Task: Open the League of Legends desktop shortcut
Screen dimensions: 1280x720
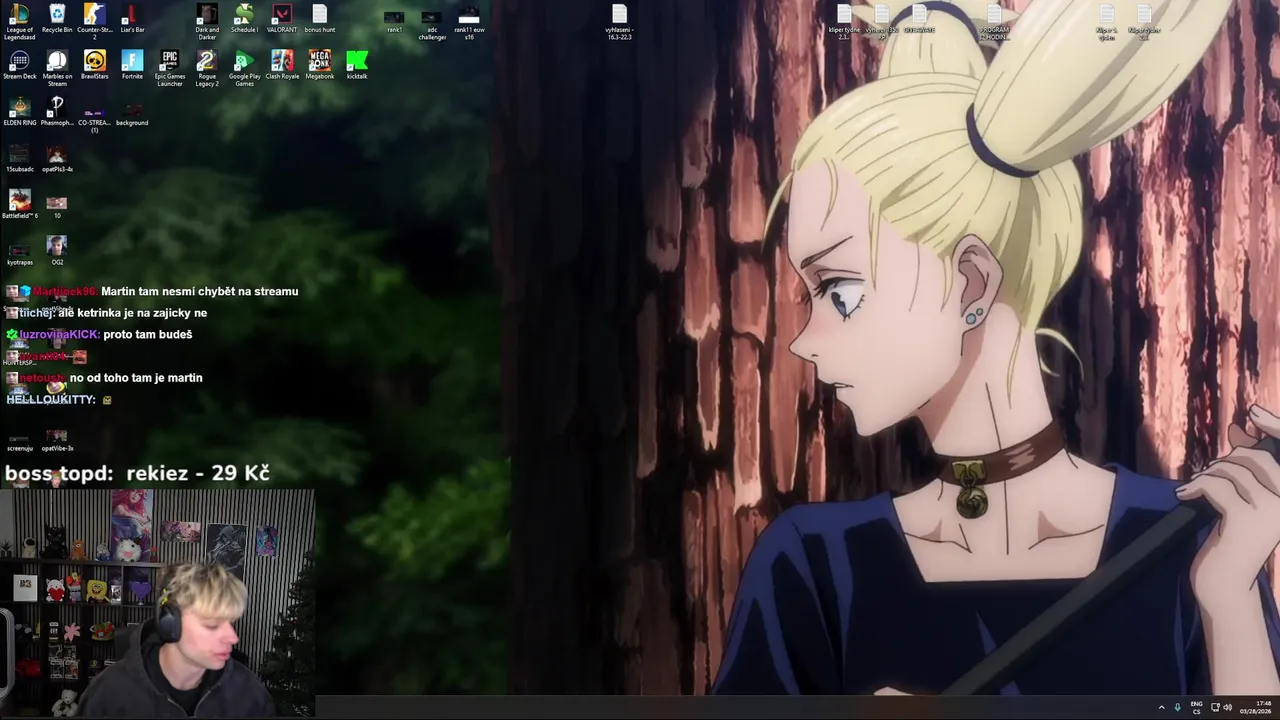Action: (19, 21)
